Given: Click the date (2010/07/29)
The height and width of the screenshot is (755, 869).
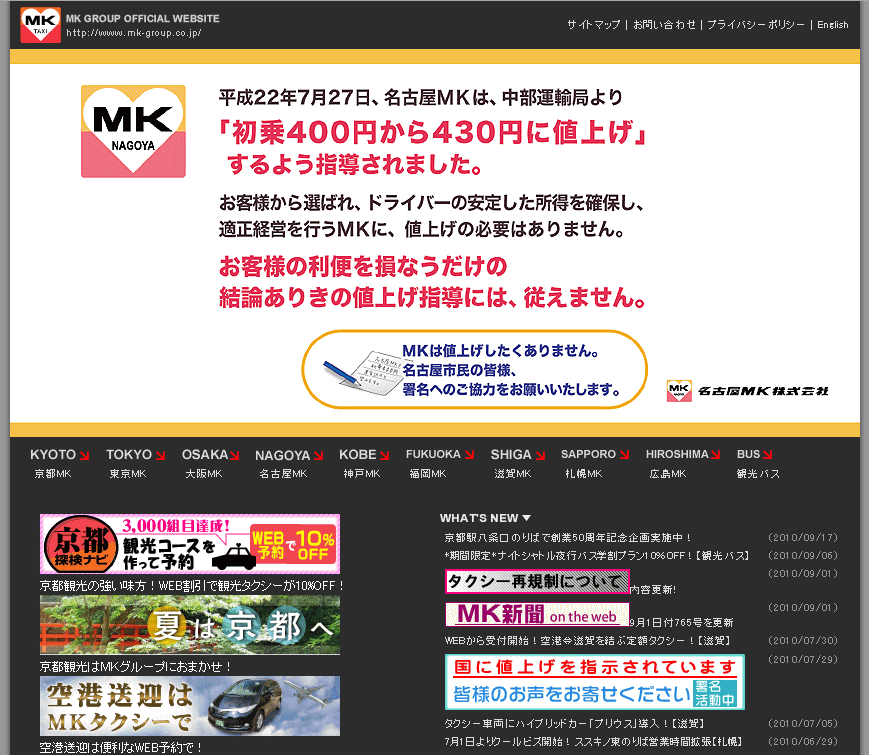Looking at the screenshot, I should pos(802,659).
